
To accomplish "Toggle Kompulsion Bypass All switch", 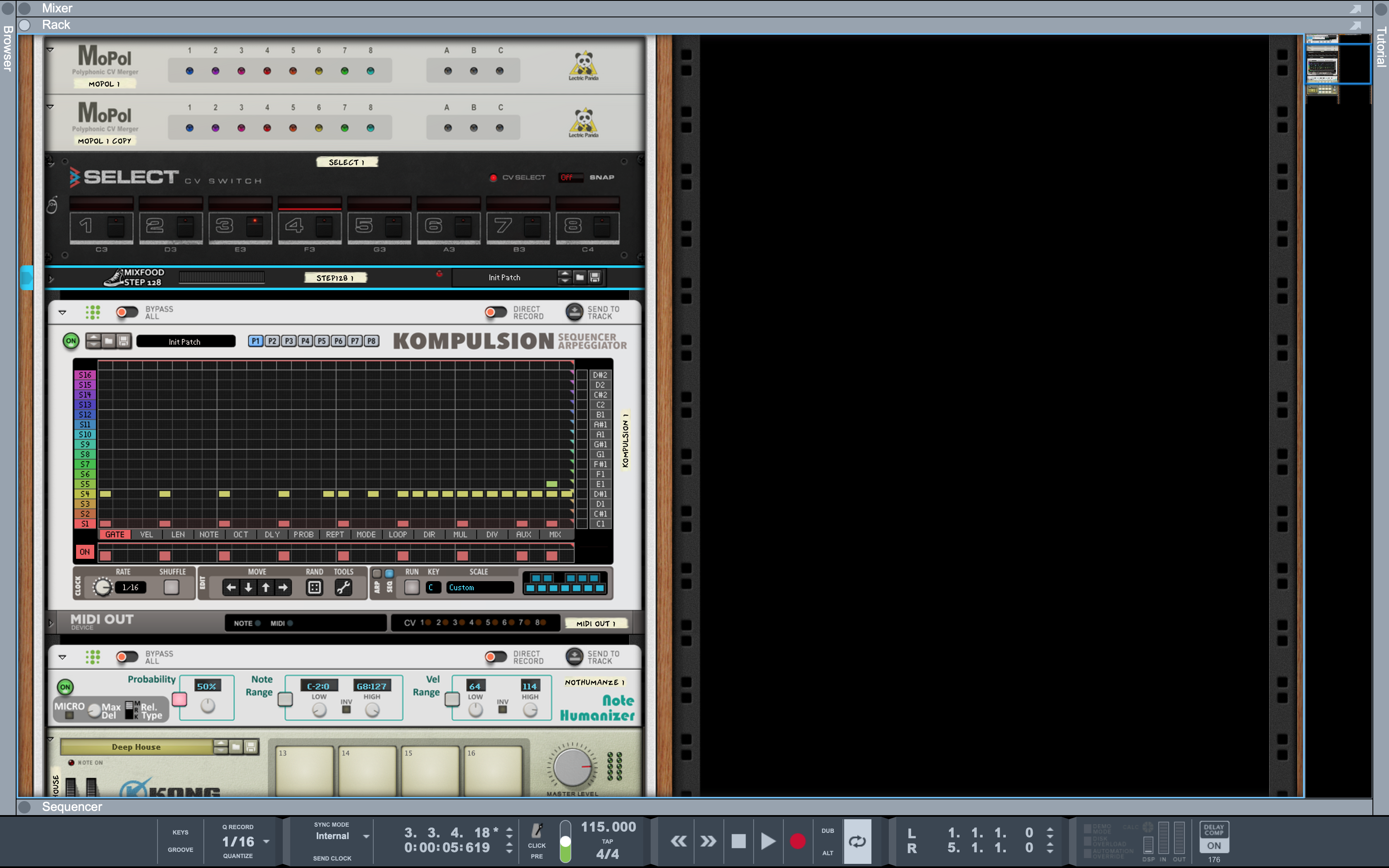I will pyautogui.click(x=127, y=312).
